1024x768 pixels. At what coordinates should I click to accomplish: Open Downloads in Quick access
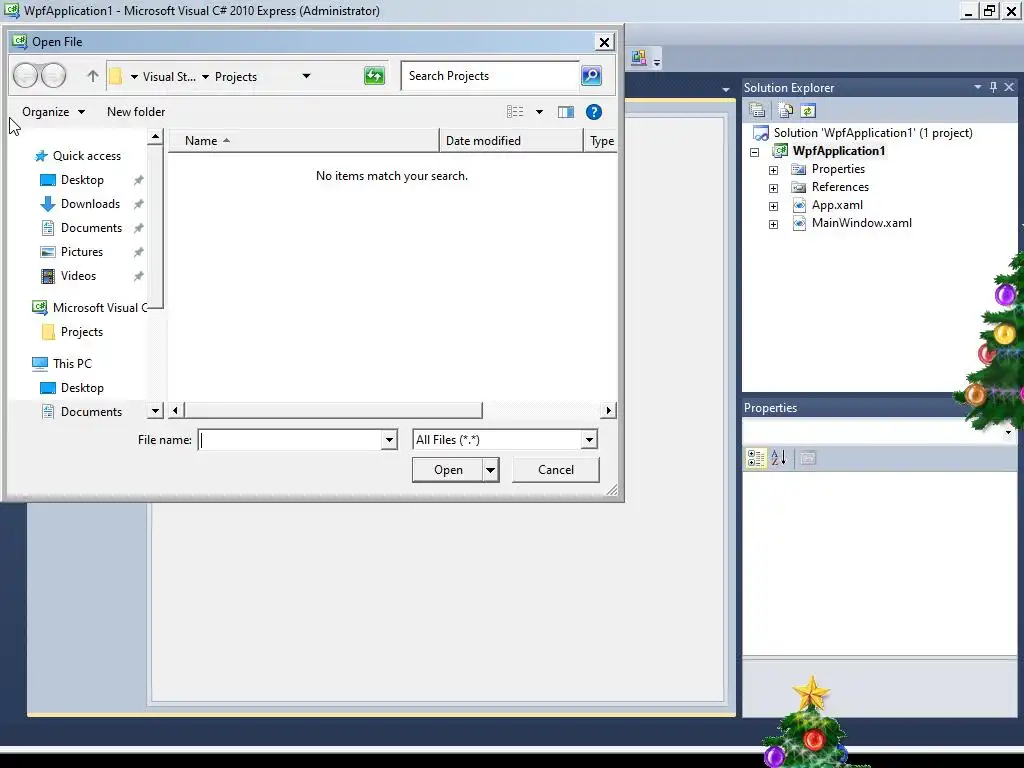click(90, 204)
